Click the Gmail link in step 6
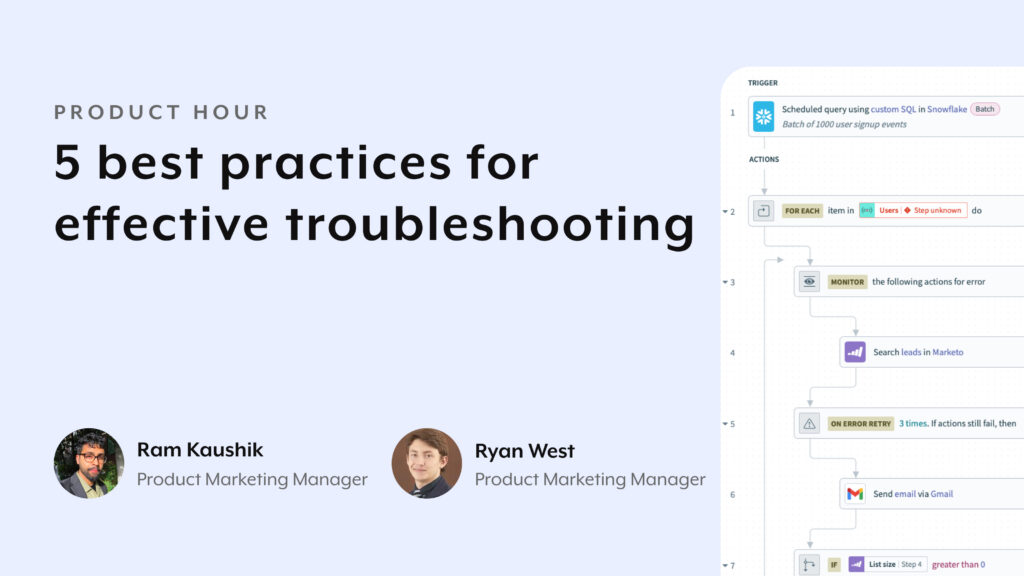The width and height of the screenshot is (1024, 576). (x=942, y=494)
